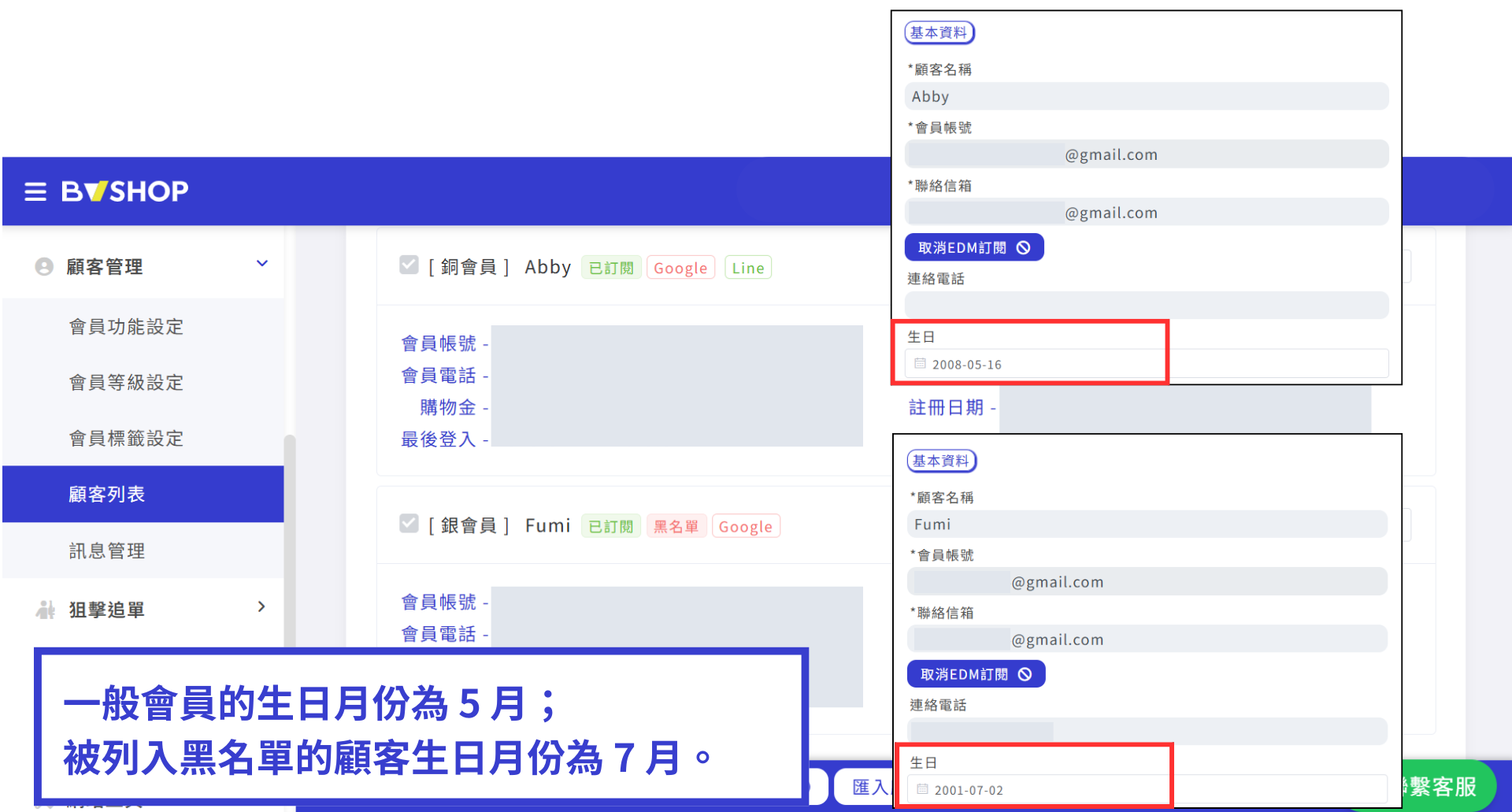
Task: Select 顧客列表 in sidebar
Action: tap(143, 494)
